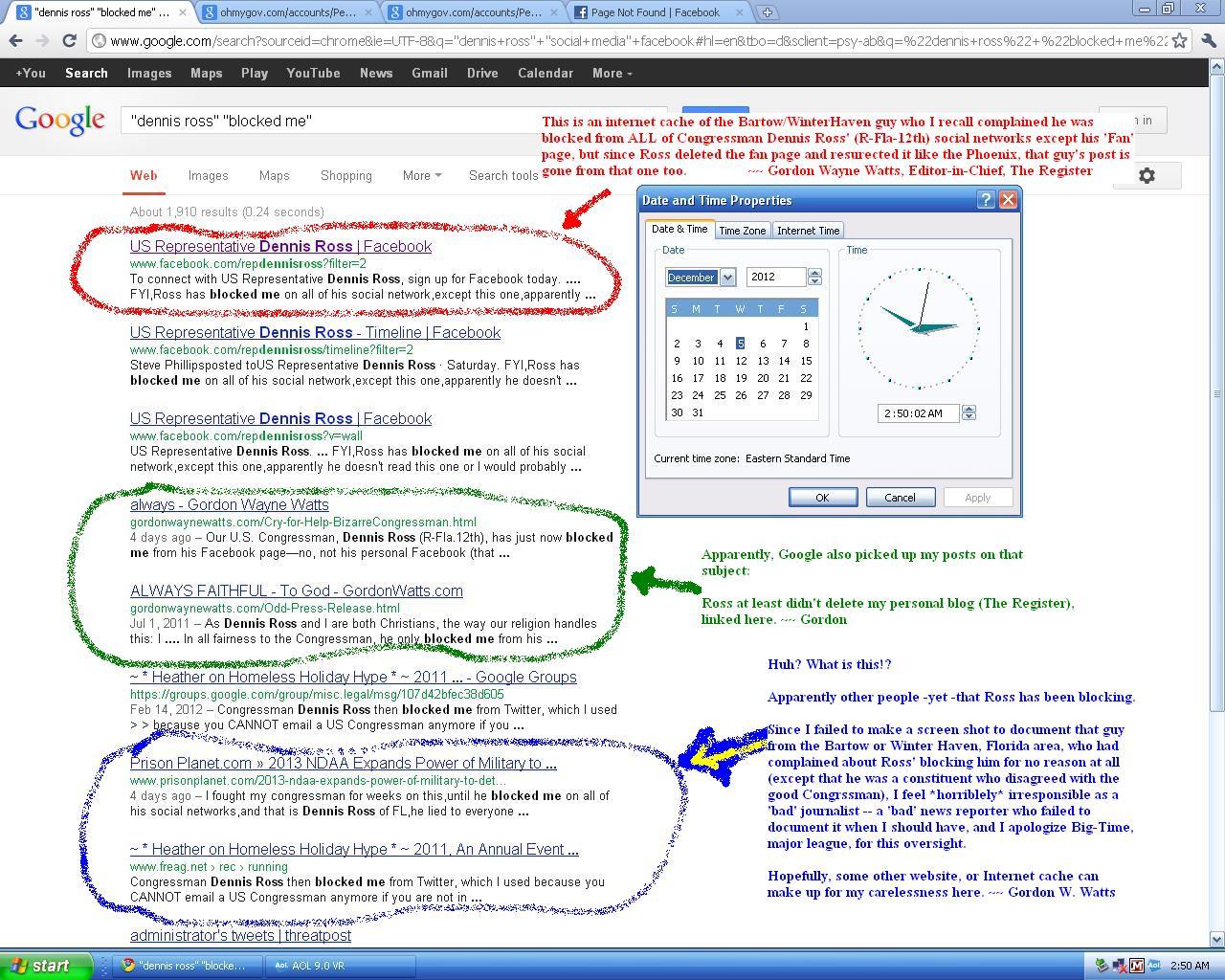
Task: Click the time field showing 2:50:02 AM
Action: point(919,412)
